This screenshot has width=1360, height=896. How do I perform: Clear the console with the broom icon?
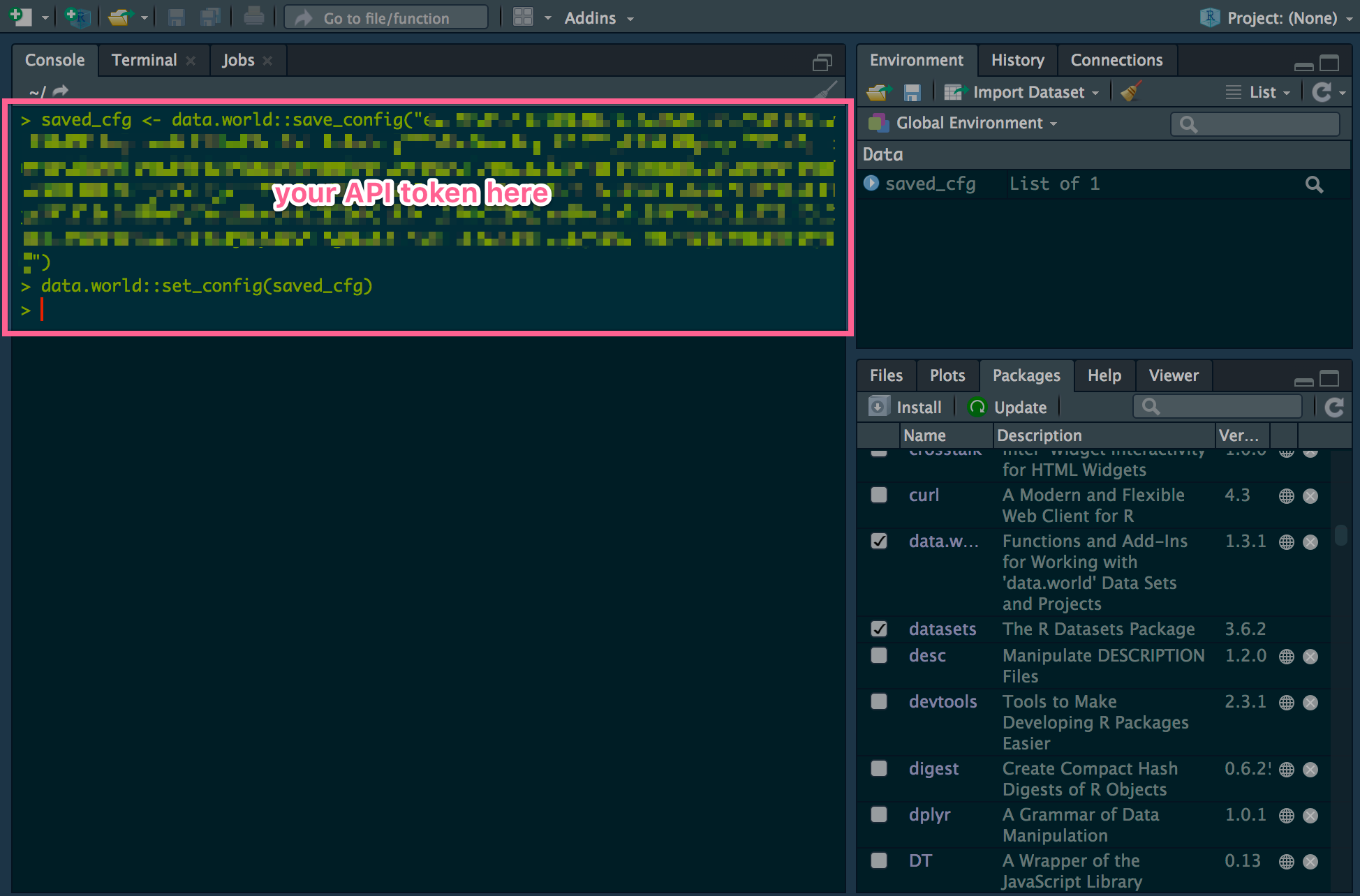point(1131,91)
